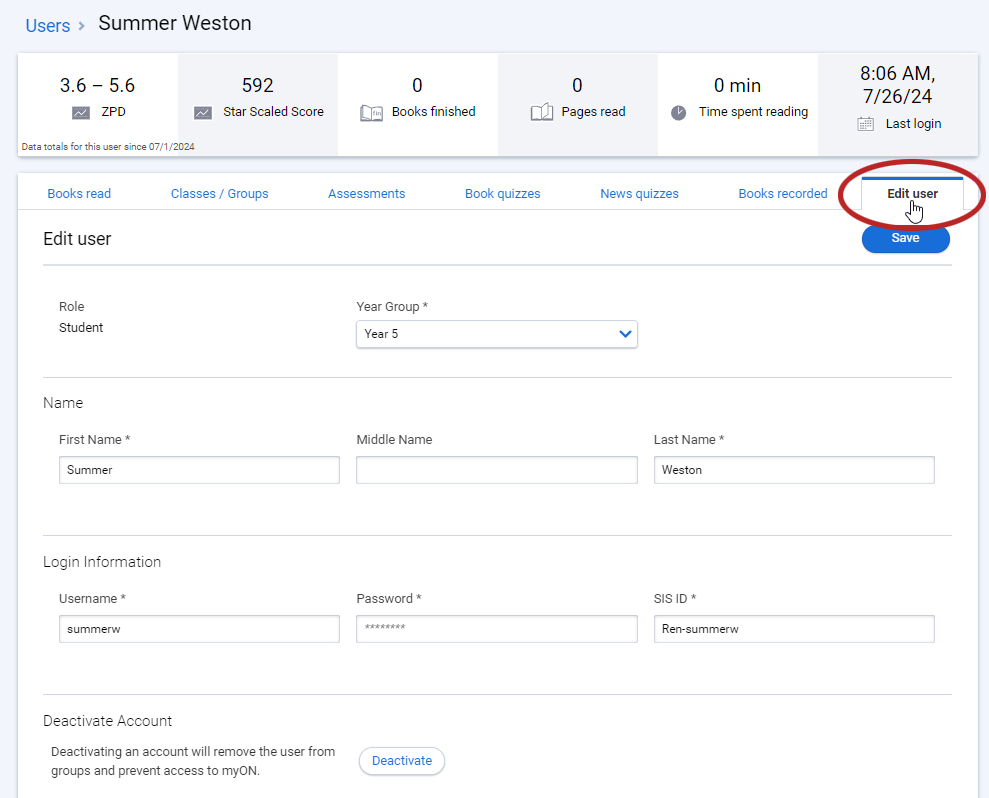The width and height of the screenshot is (989, 798).
Task: Click the Last Name input field
Action: point(794,470)
